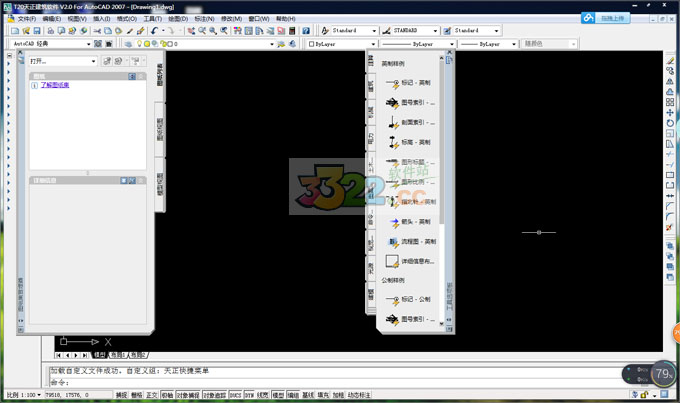Viewport: 680px width, 403px height.
Task: Open the AutoCAD 经典 workspace dropdown
Action: tap(52, 44)
